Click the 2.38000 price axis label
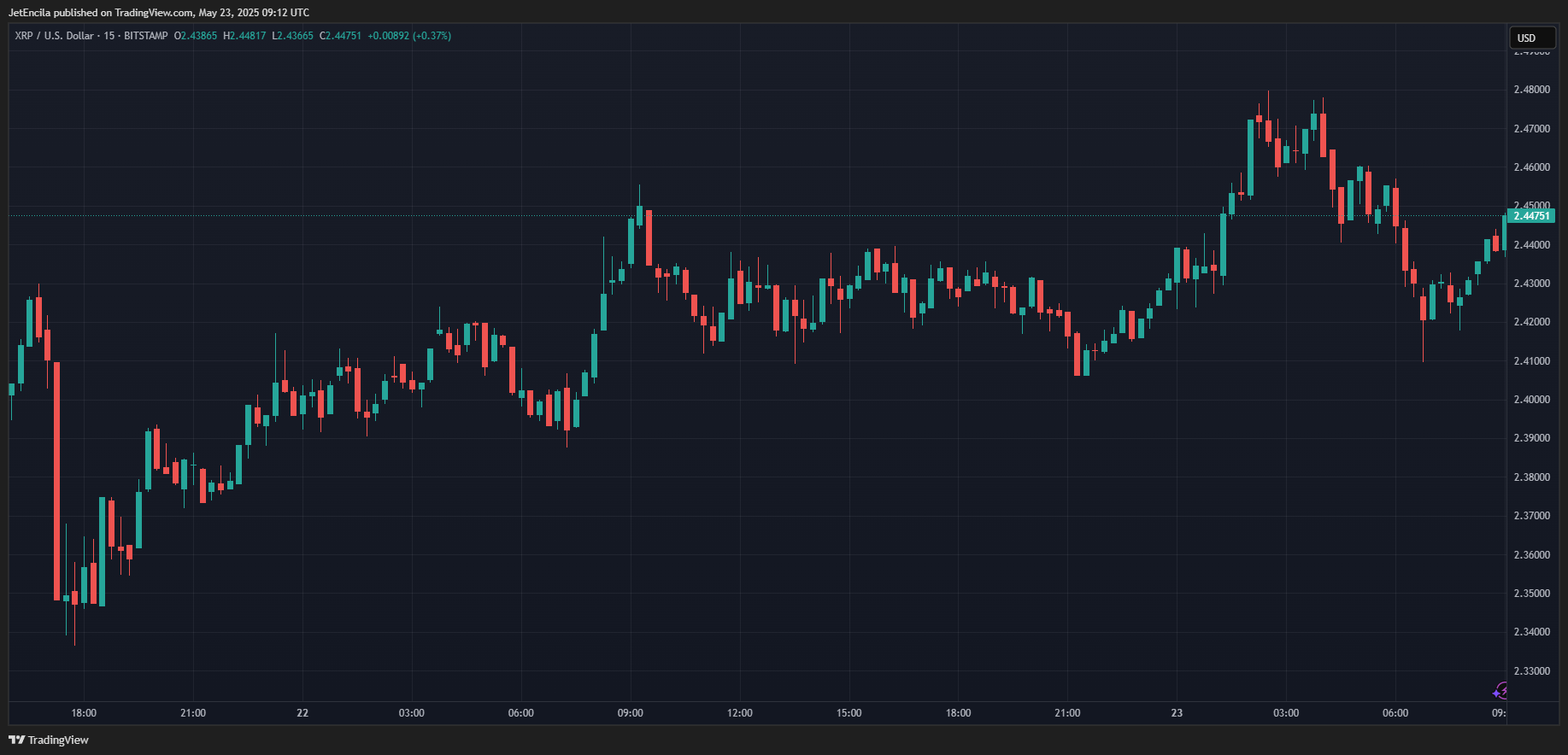Viewport: 1568px width, 755px height. click(x=1531, y=477)
